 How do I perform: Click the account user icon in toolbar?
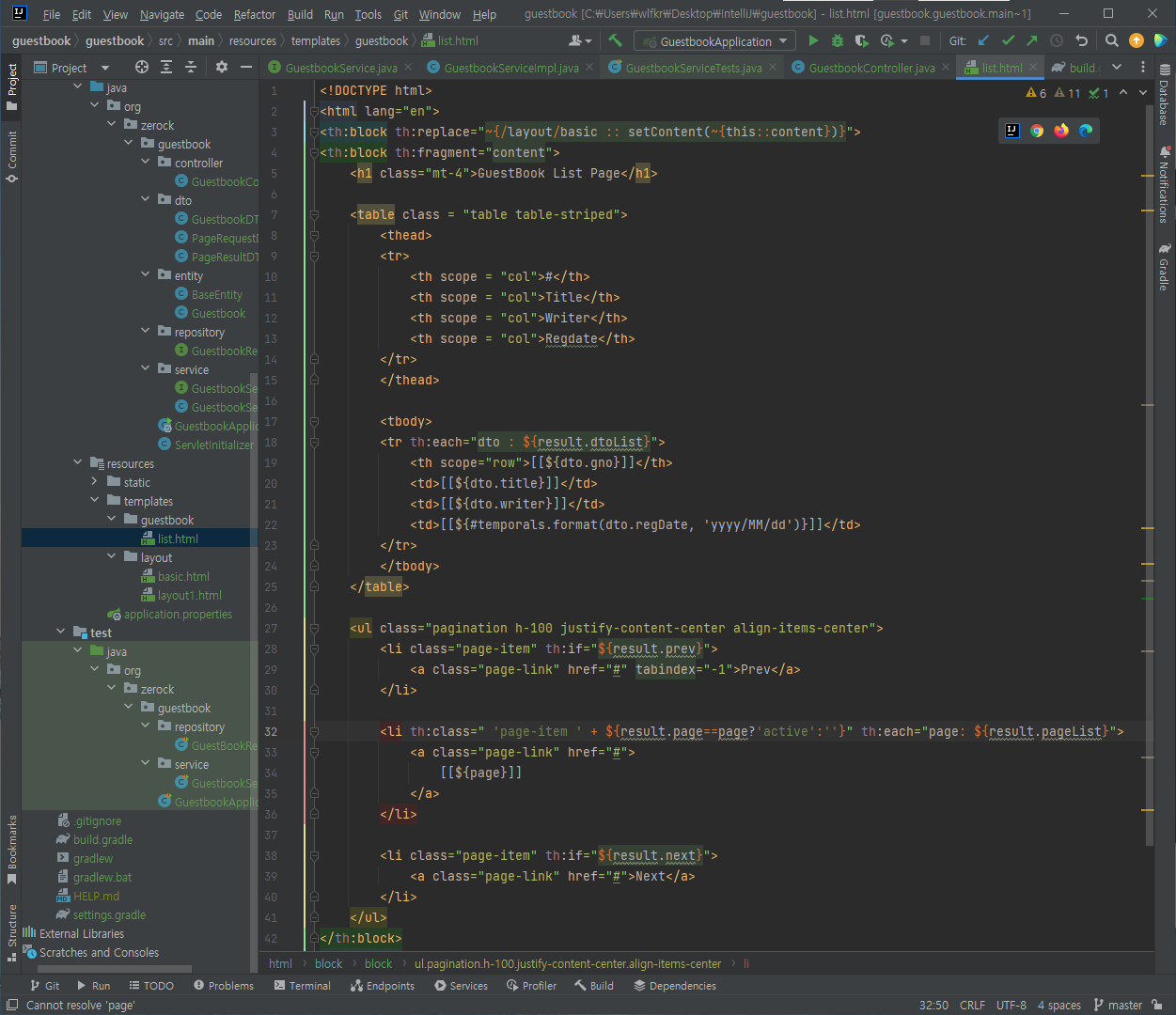[x=580, y=40]
